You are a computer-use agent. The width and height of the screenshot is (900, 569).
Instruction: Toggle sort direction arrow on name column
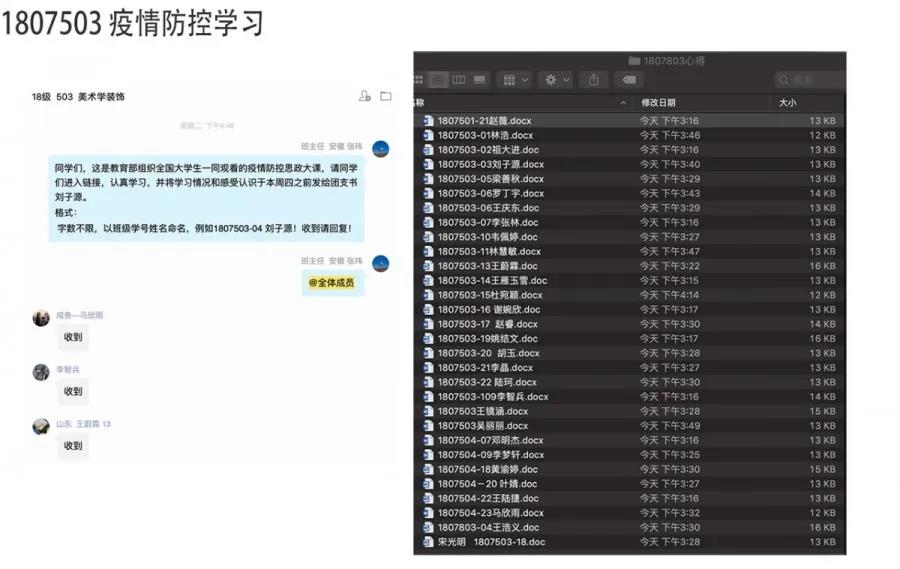coord(622,103)
